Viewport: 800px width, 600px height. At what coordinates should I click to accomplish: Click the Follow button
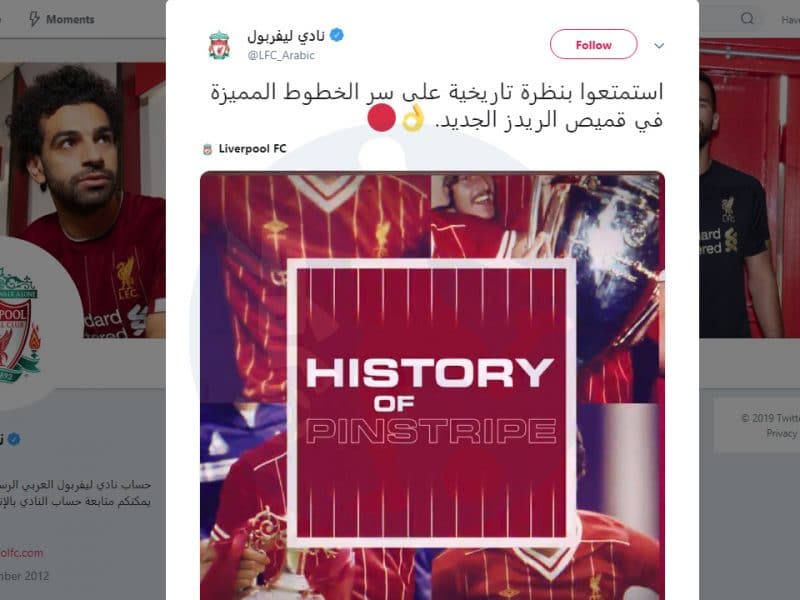(x=593, y=44)
